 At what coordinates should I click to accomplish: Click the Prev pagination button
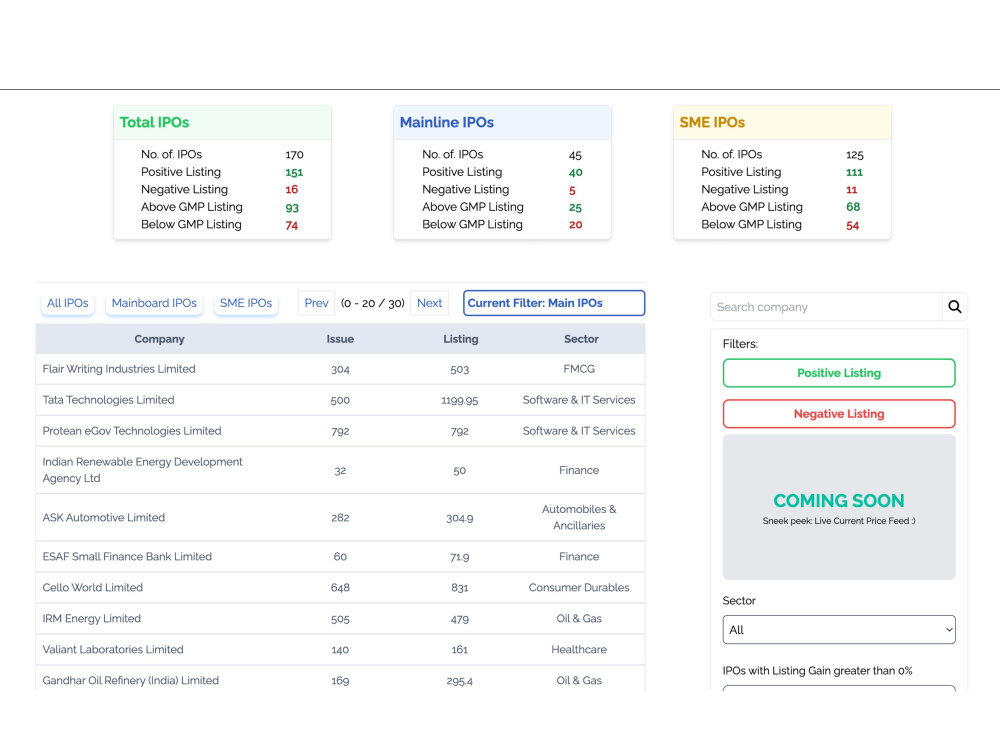click(x=316, y=303)
